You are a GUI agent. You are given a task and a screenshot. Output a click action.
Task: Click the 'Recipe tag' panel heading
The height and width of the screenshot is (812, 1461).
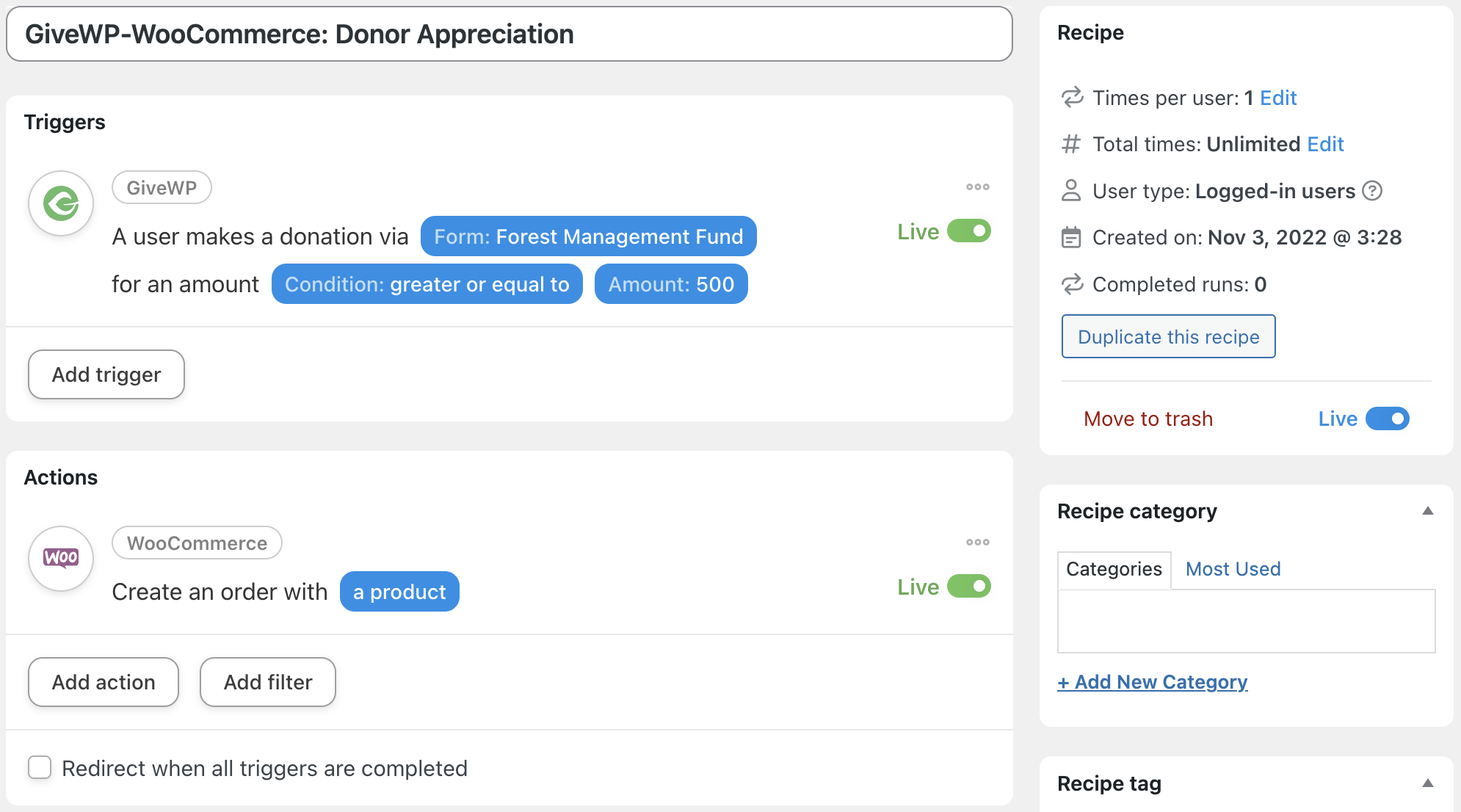coord(1109,783)
